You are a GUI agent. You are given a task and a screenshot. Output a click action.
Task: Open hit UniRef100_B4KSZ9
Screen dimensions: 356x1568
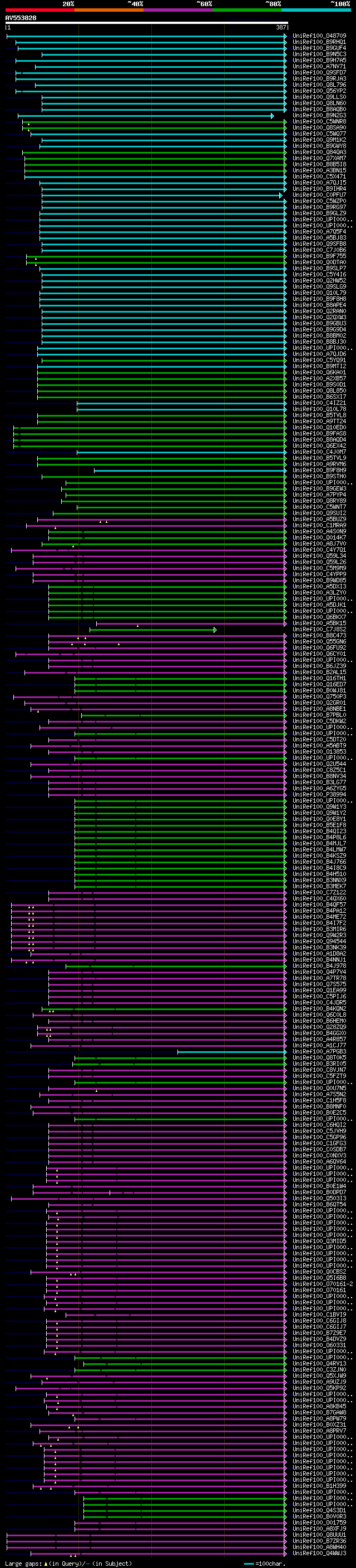(x=319, y=856)
